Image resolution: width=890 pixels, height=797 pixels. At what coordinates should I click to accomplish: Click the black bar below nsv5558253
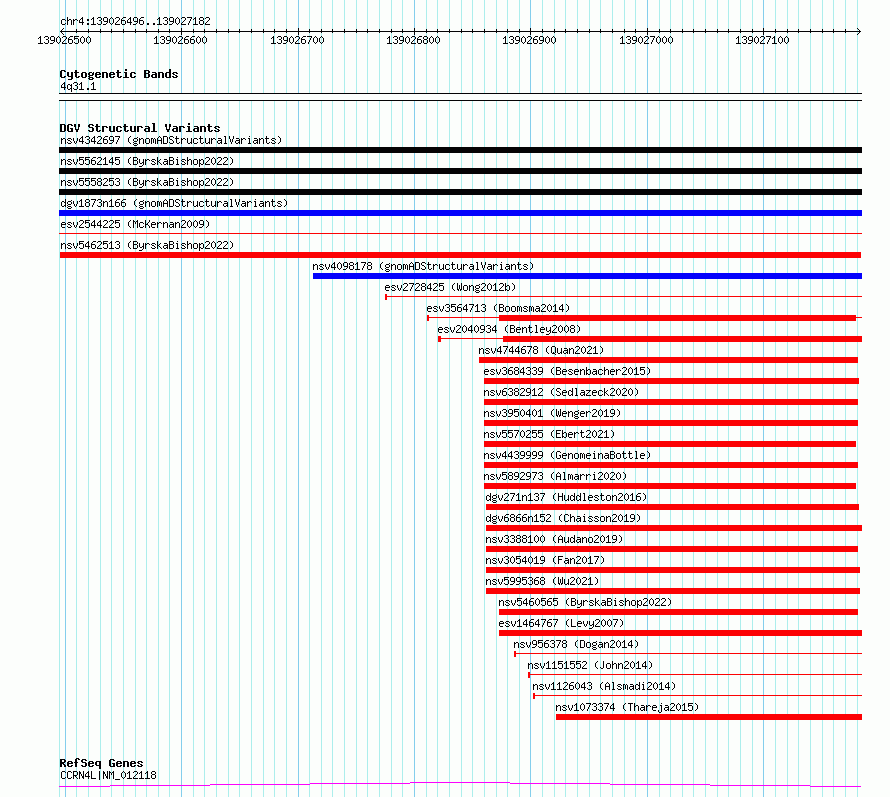click(460, 192)
